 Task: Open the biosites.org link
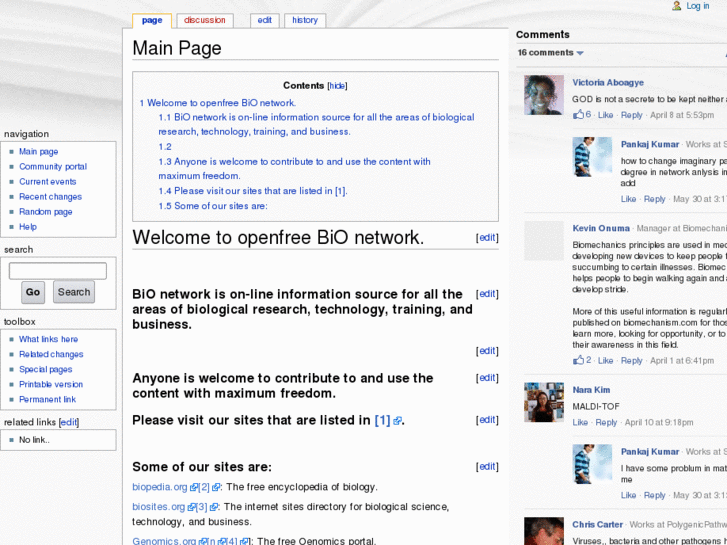point(159,507)
